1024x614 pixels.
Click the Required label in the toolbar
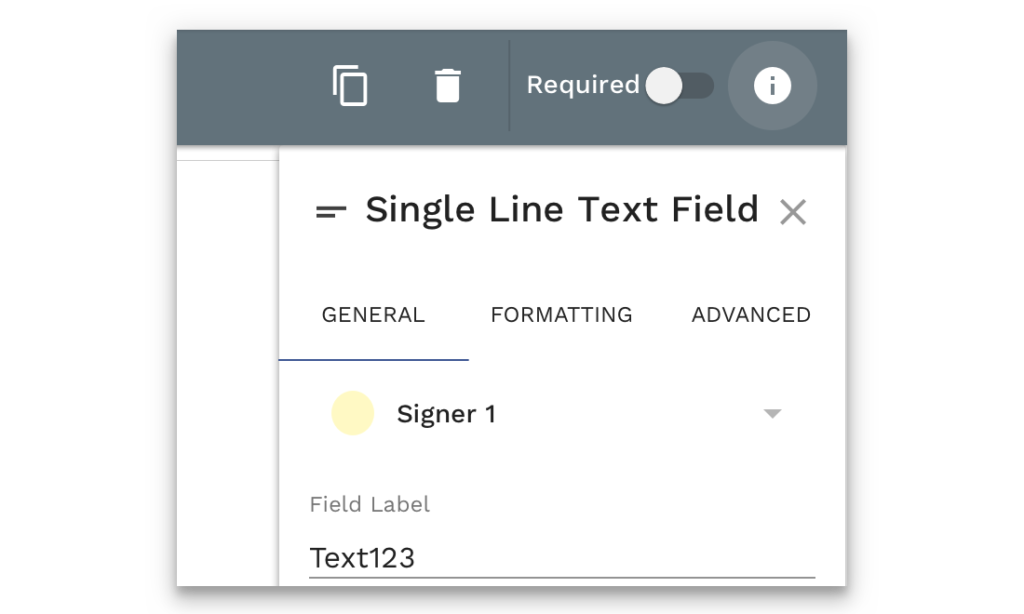point(582,86)
